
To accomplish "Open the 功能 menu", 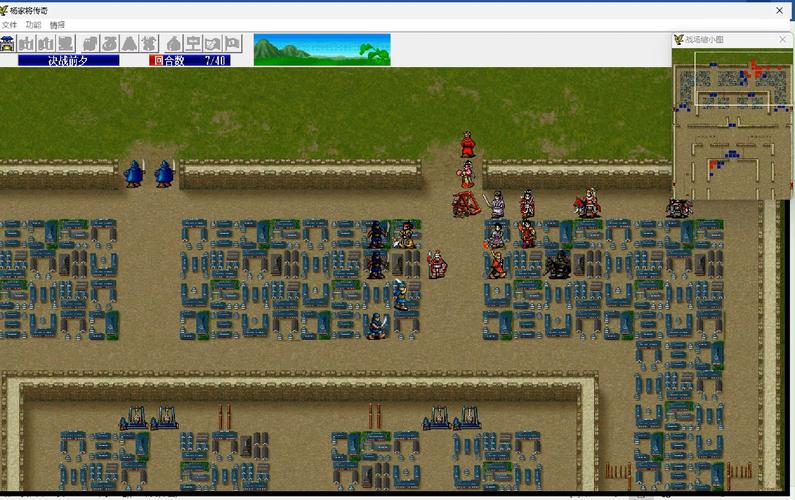I will point(33,25).
